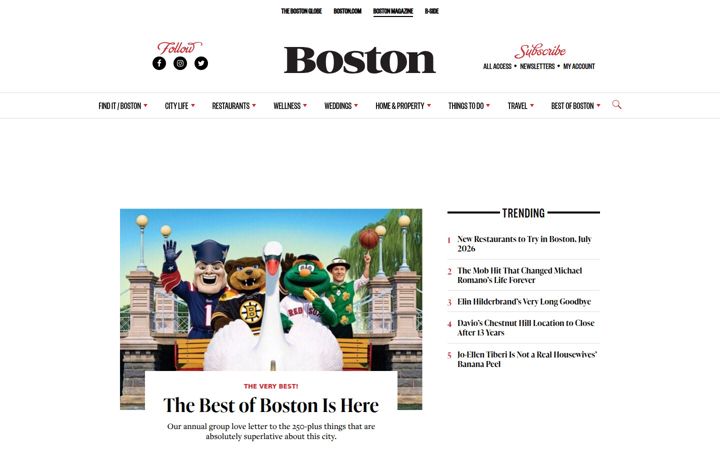Screen dimensions: 720x450
Task: Open All Access subscription link
Action: point(497,67)
